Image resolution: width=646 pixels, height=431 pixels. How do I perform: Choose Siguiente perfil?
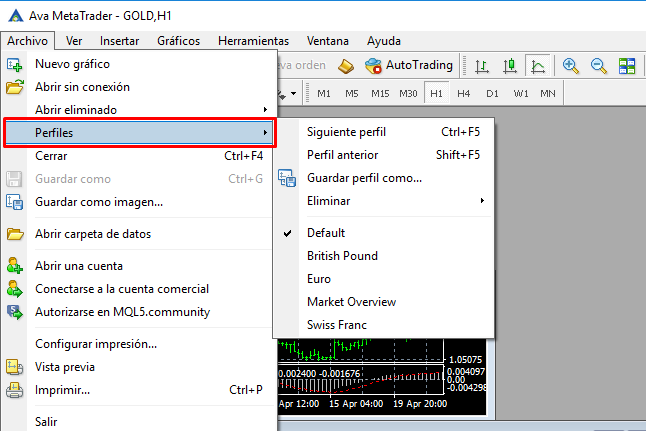pos(384,132)
